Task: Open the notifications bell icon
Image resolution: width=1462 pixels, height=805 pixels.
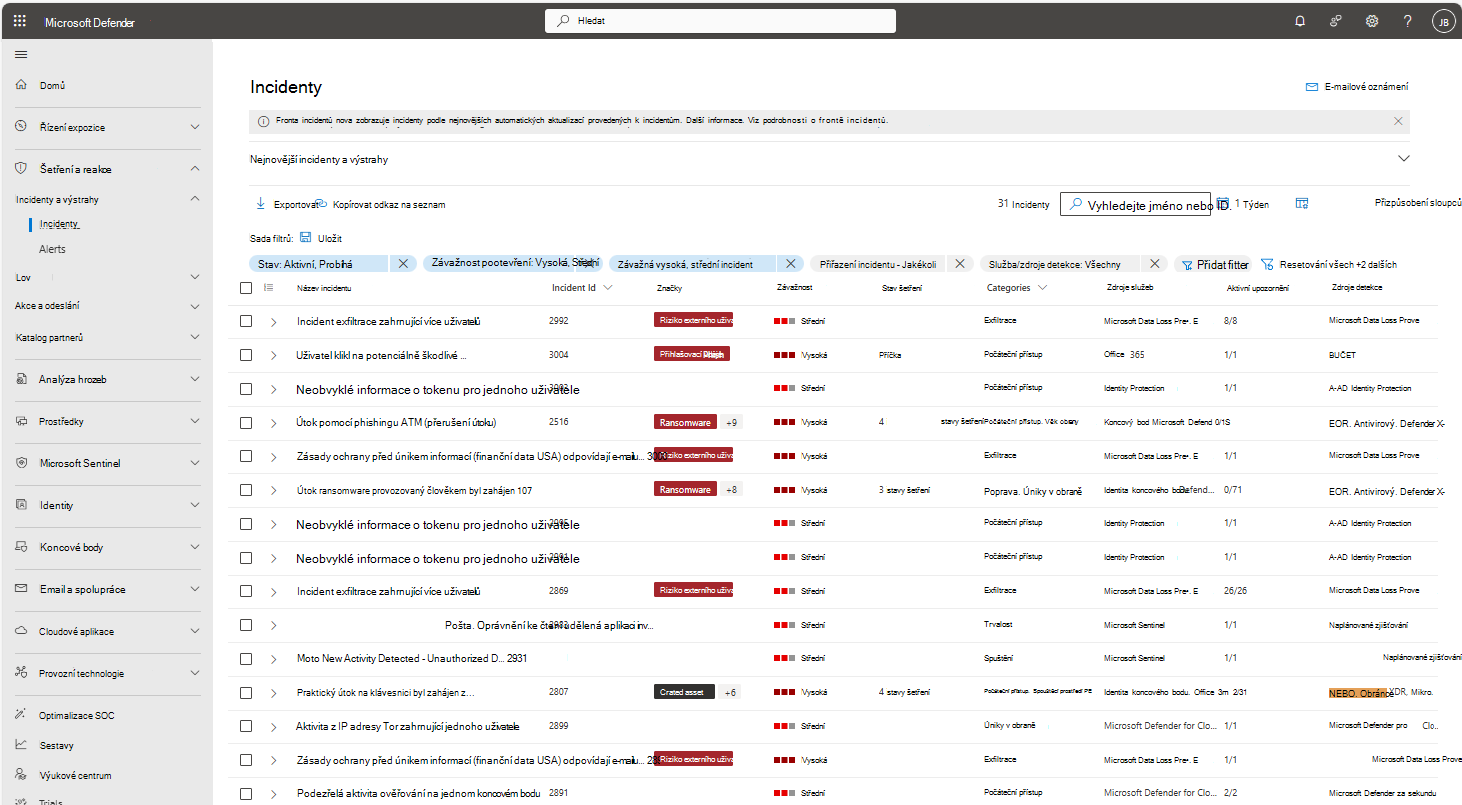Action: point(1300,21)
